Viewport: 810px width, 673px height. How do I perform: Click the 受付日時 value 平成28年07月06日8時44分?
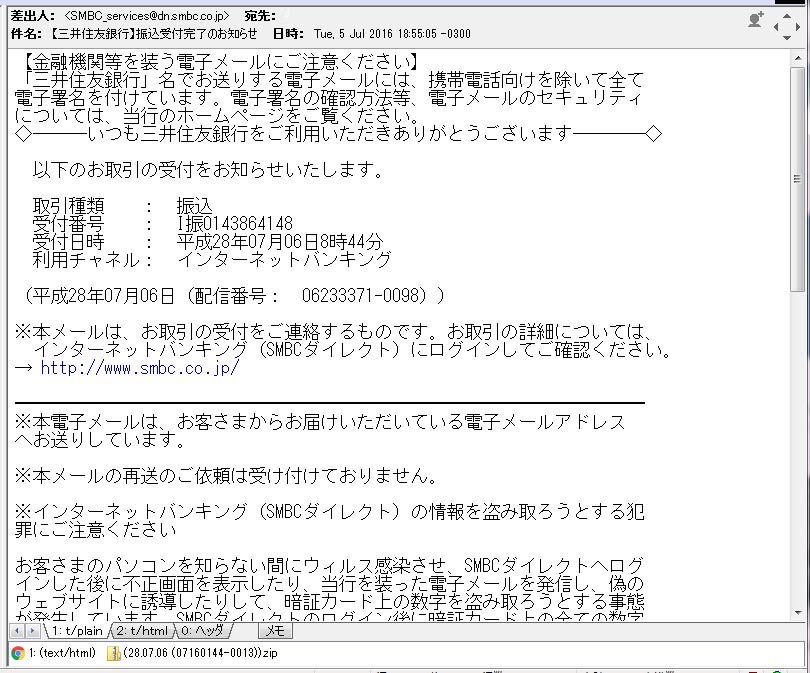[280, 241]
